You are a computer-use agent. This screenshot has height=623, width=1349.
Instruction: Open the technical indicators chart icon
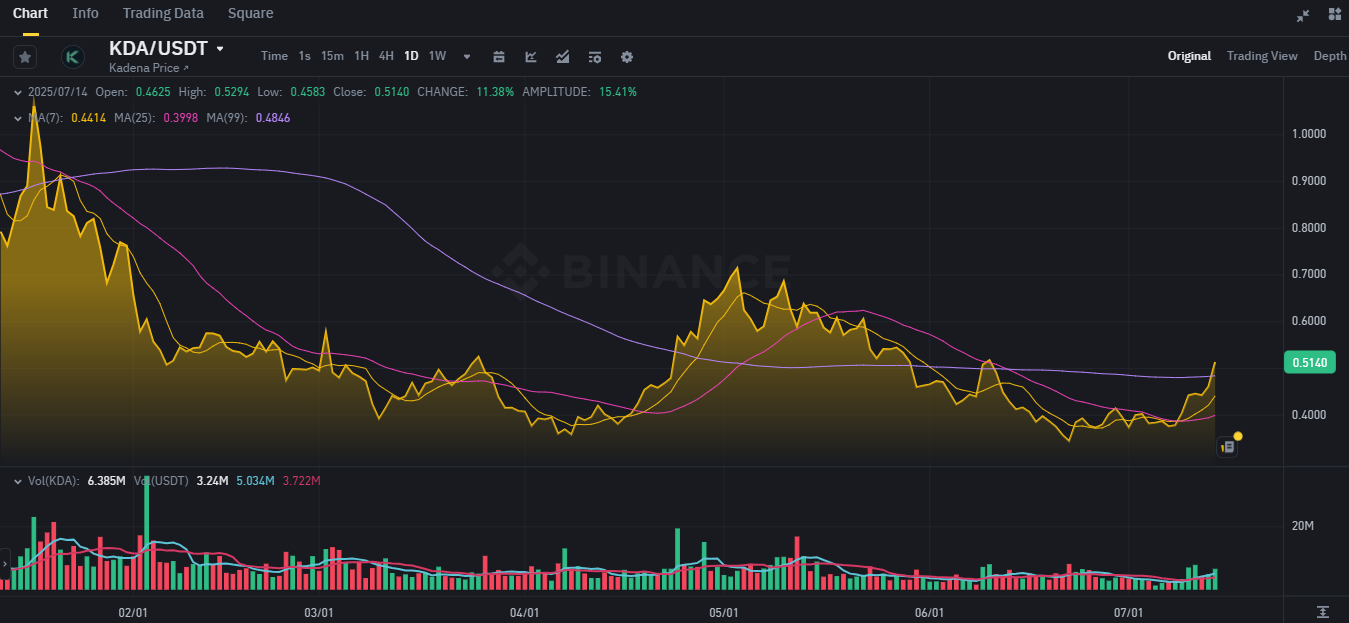(x=531, y=57)
